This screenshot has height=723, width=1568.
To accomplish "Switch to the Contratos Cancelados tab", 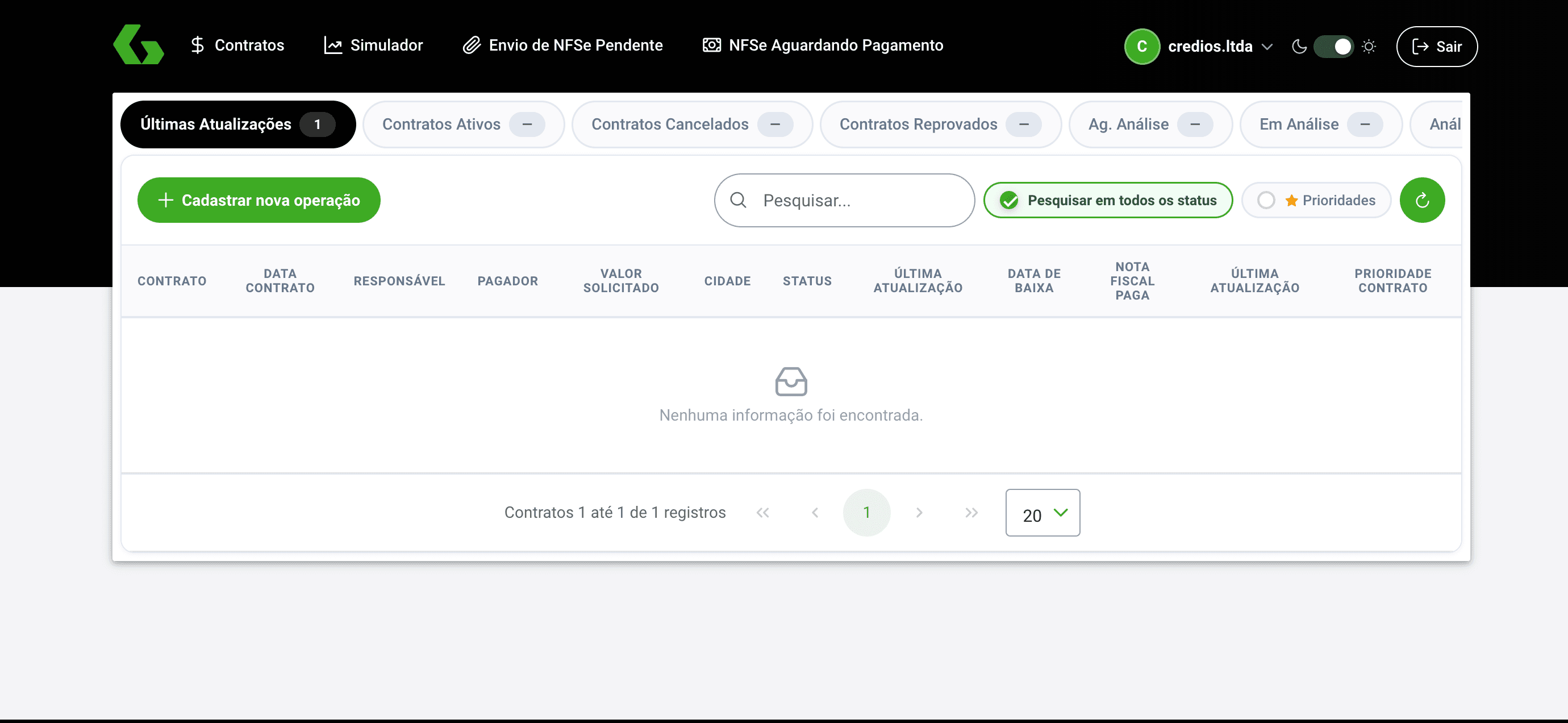I will (x=692, y=124).
